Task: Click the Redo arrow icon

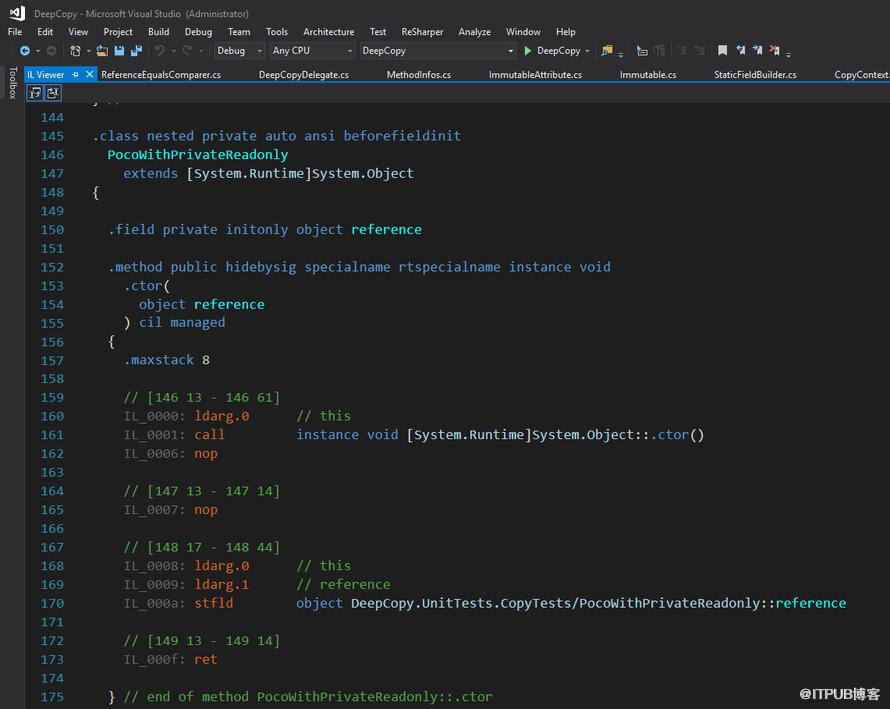Action: pyautogui.click(x=187, y=51)
